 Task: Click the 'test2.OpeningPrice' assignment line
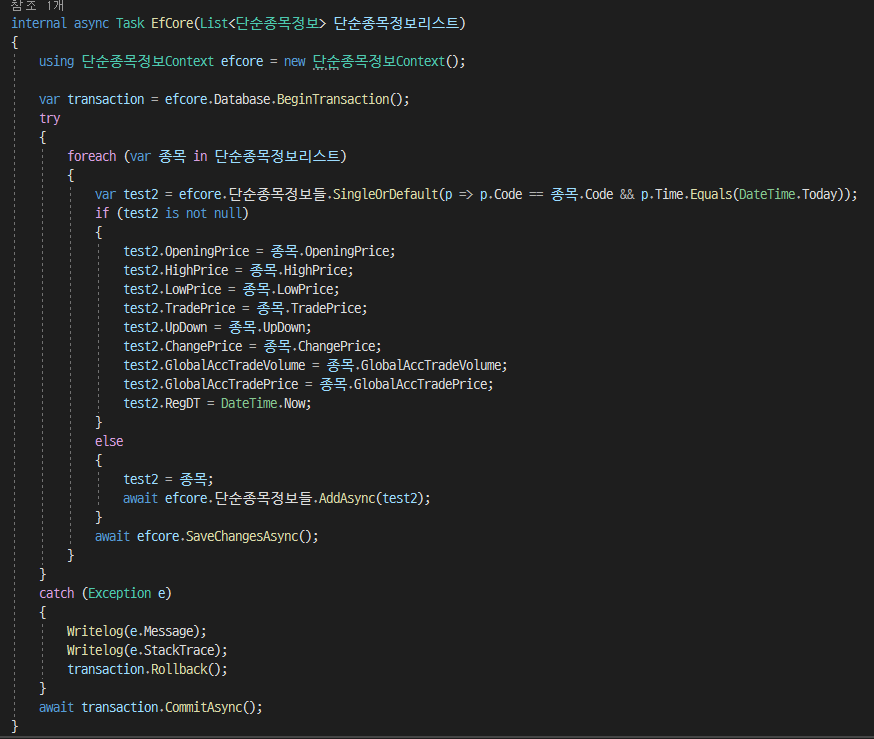click(259, 251)
